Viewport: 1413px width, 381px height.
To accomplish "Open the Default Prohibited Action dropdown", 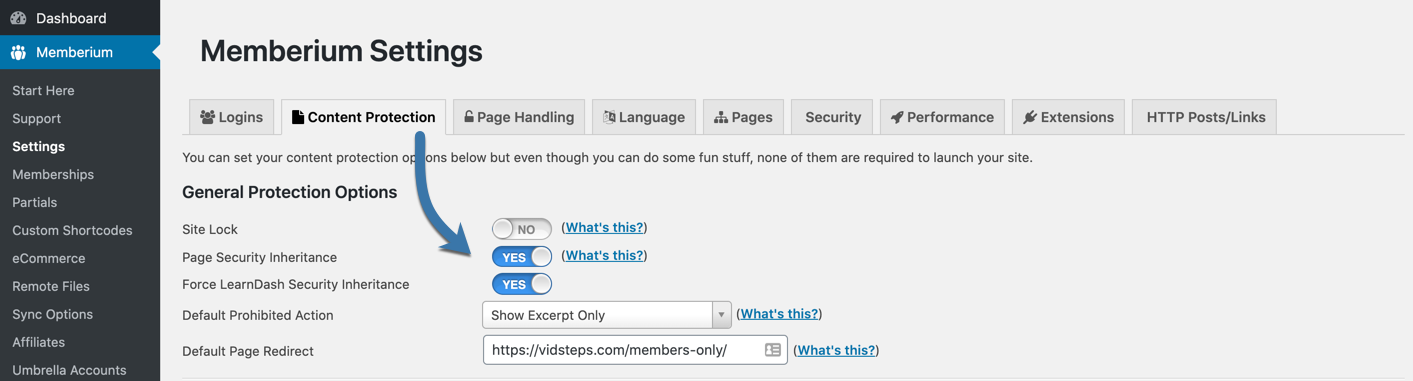I will pos(607,315).
